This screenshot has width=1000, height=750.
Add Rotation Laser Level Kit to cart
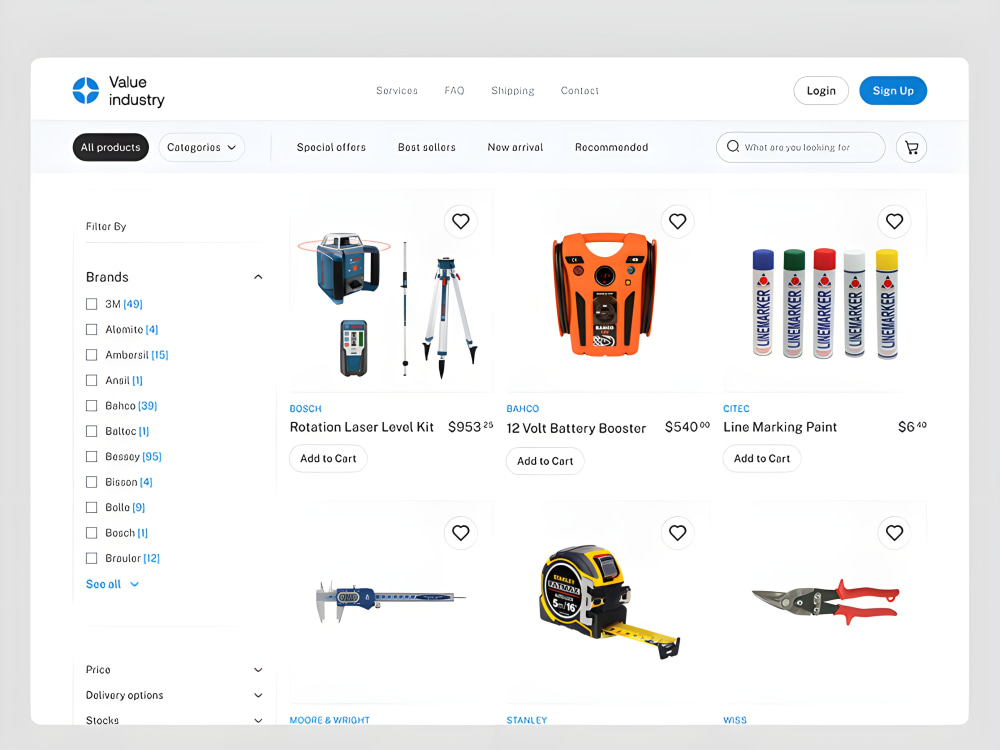(328, 459)
